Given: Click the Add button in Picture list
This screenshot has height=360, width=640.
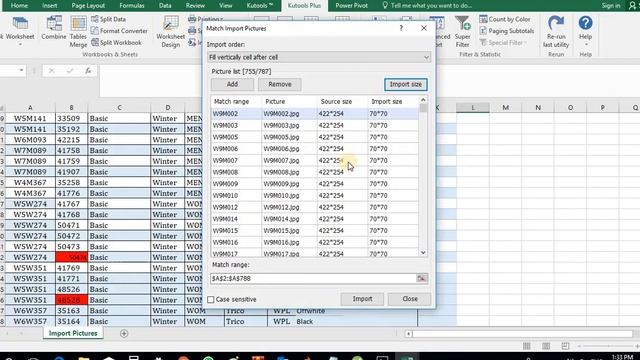Looking at the screenshot, I should tap(232, 84).
